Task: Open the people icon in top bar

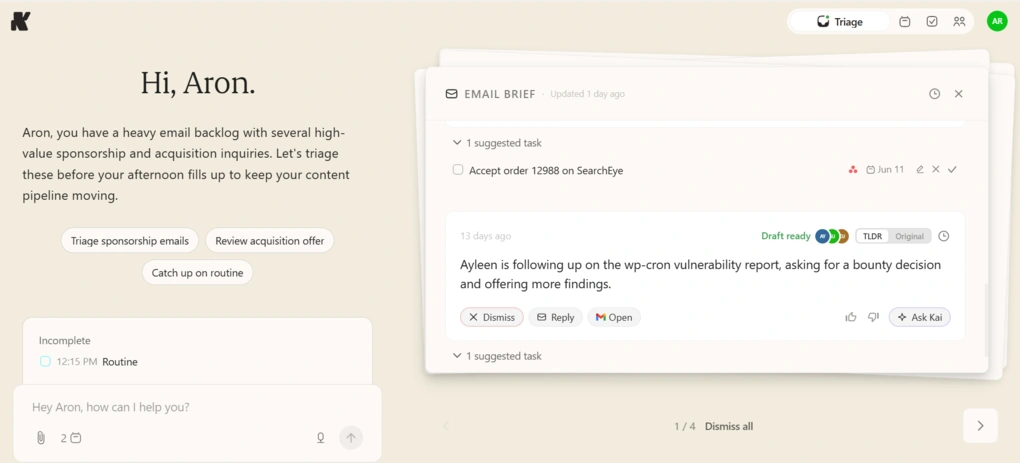Action: (x=959, y=21)
